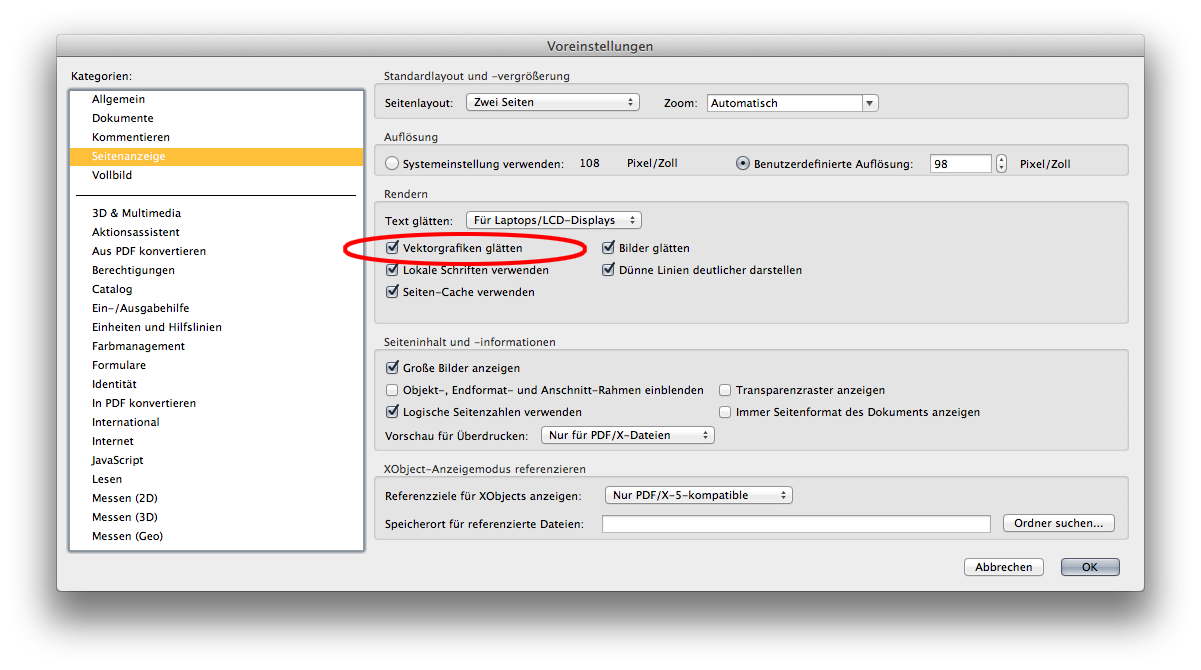Toggle Bilder glätten checkbox
The width and height of the screenshot is (1201, 670).
click(608, 247)
